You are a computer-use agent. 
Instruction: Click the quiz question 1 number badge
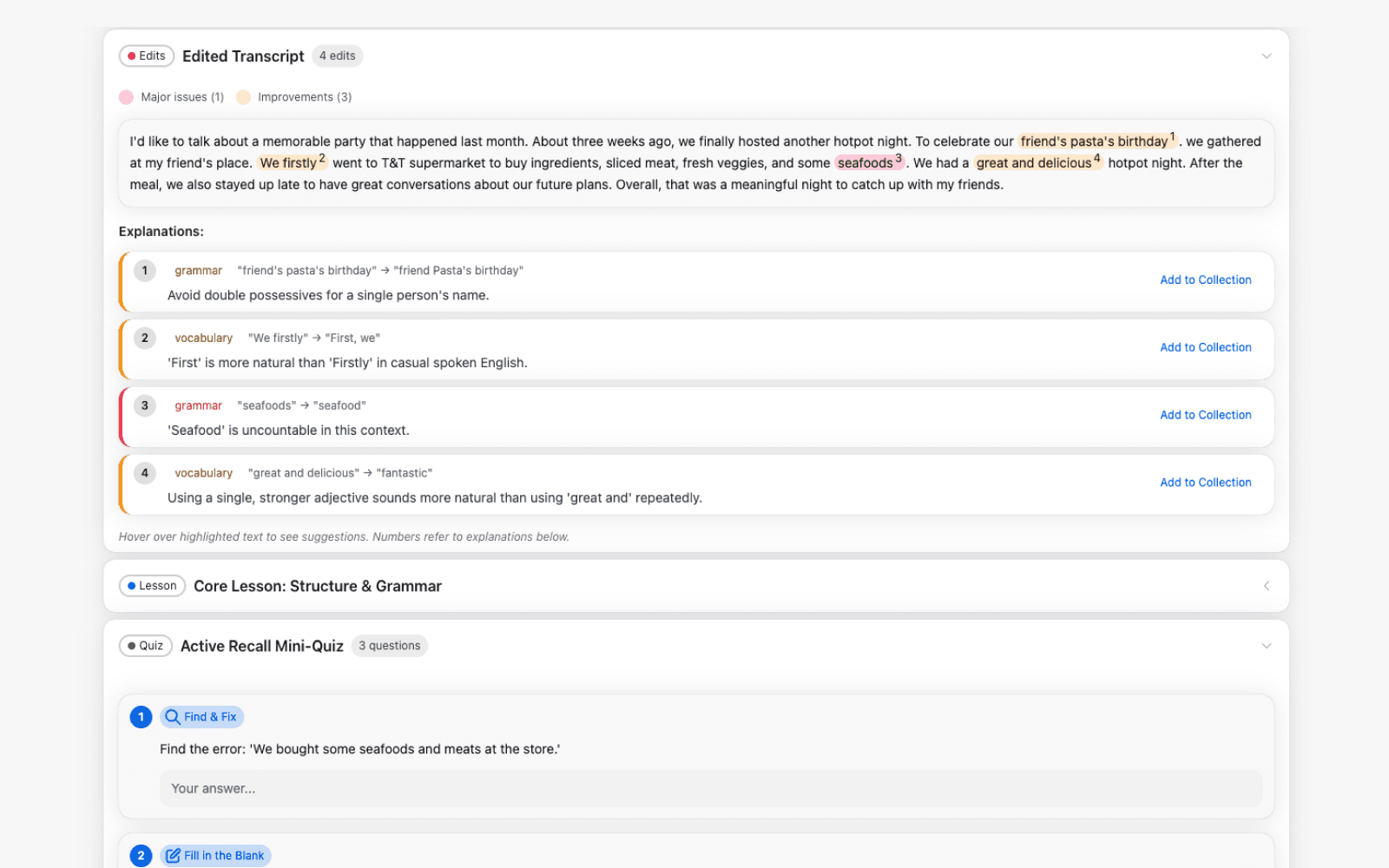point(142,717)
